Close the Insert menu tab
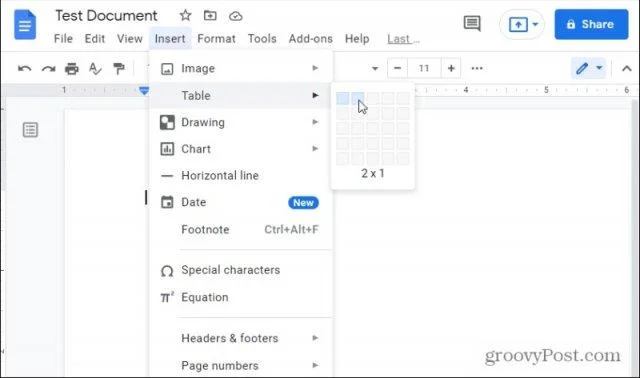The width and height of the screenshot is (640, 378). coord(170,39)
